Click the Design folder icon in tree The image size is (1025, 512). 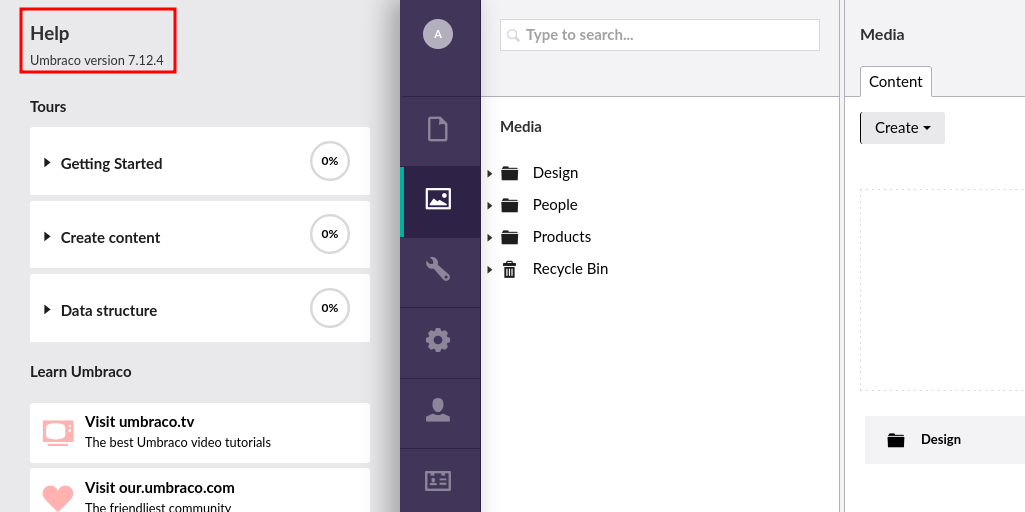509,173
